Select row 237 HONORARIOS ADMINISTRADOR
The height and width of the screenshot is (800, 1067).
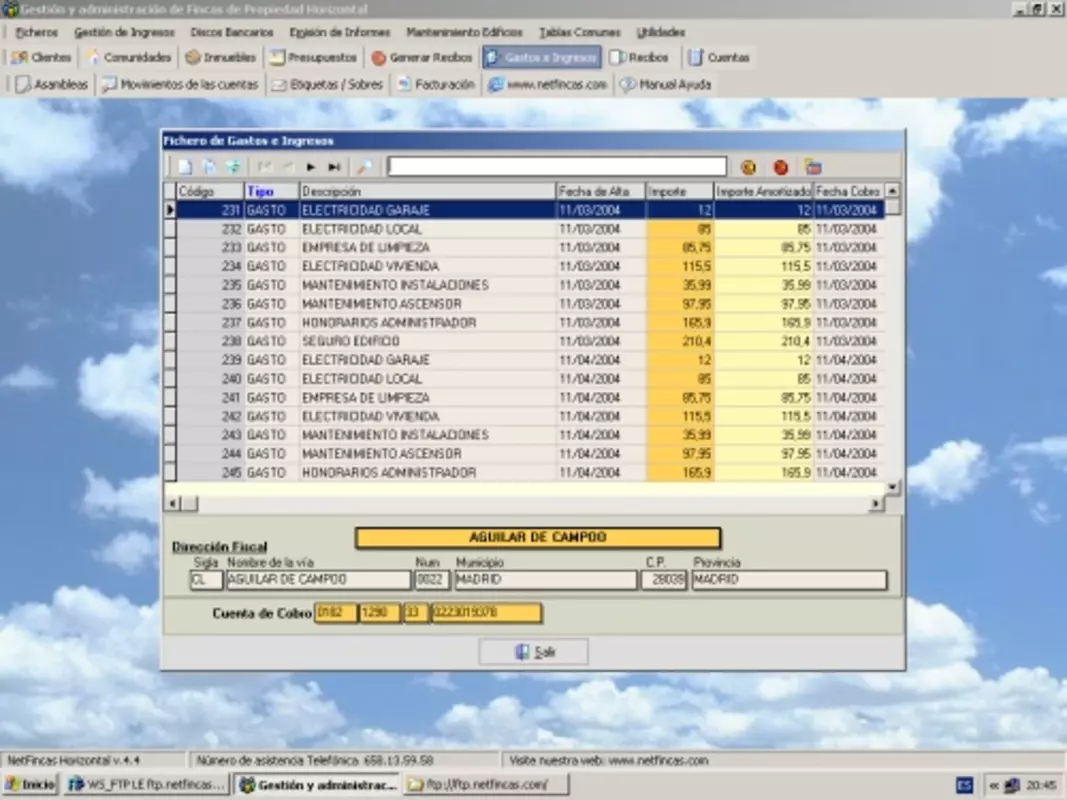click(x=530, y=322)
